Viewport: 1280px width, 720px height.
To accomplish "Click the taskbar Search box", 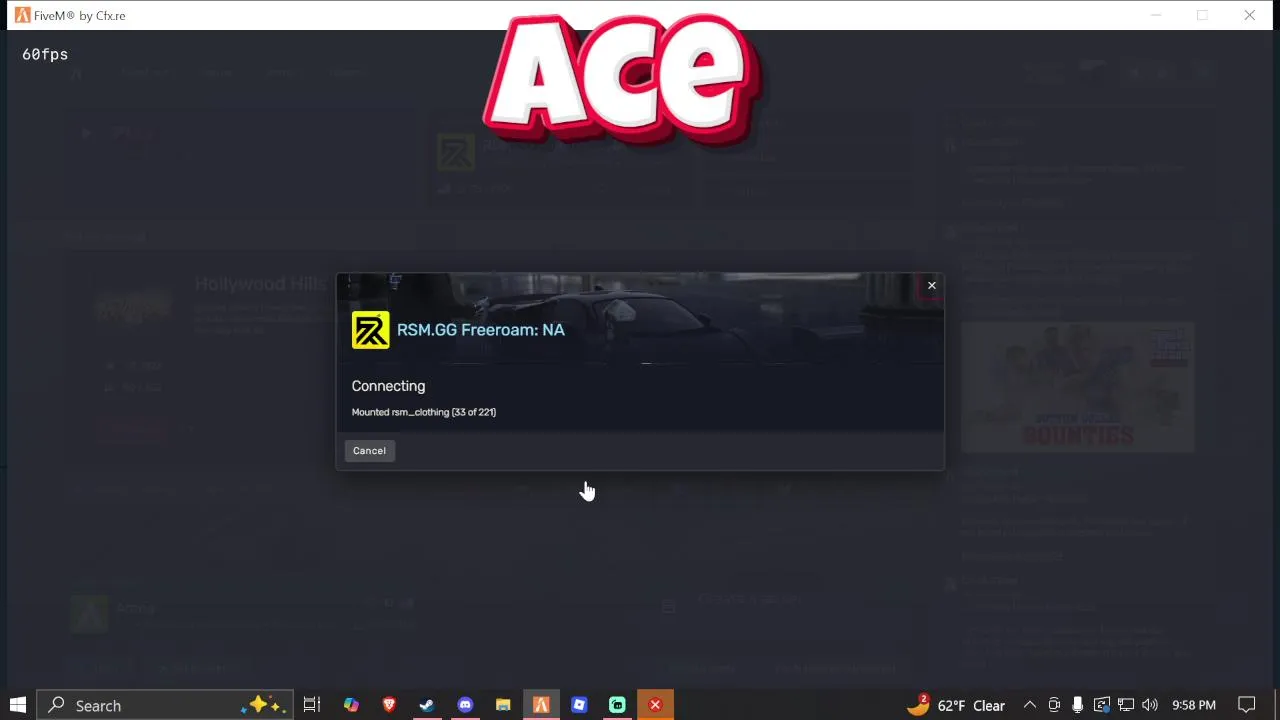I will click(x=165, y=705).
